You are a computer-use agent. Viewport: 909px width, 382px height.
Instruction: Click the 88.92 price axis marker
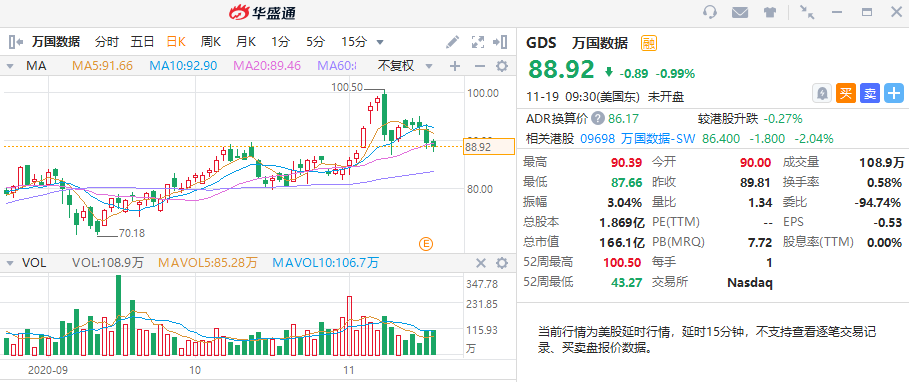pos(489,147)
